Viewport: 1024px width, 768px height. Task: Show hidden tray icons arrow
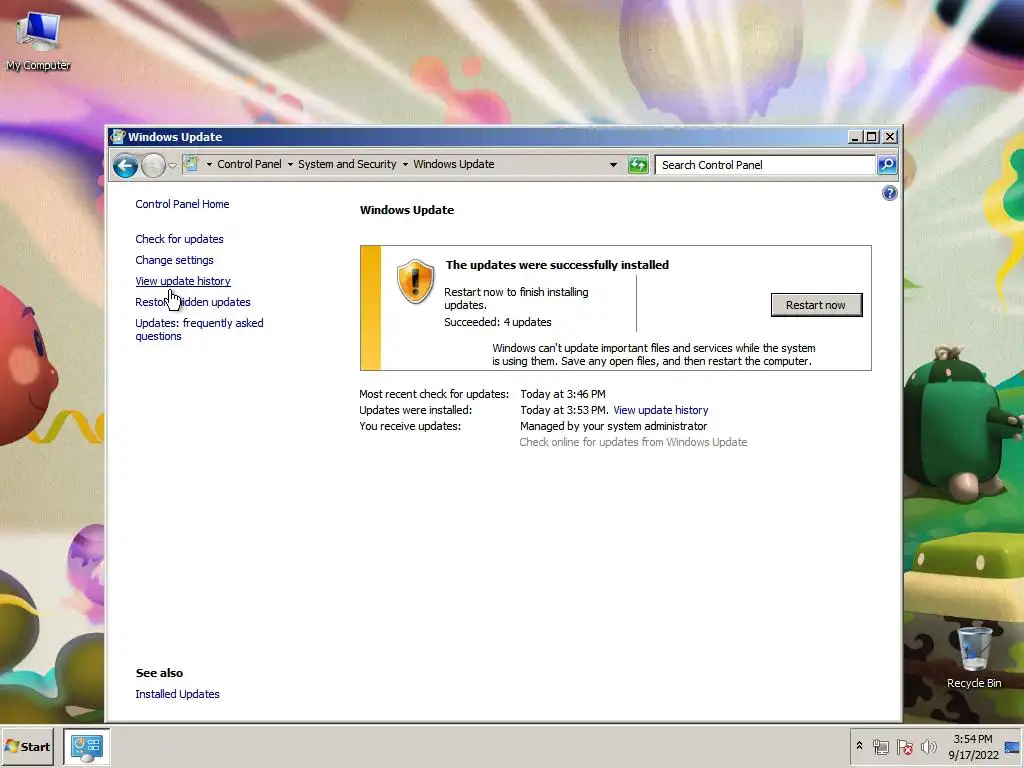coord(859,746)
